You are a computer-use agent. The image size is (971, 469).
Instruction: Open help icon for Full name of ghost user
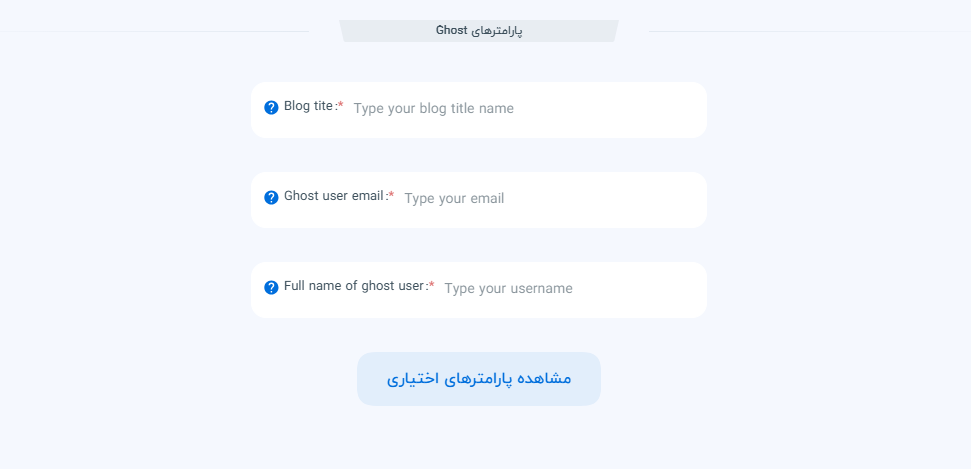pos(271,288)
